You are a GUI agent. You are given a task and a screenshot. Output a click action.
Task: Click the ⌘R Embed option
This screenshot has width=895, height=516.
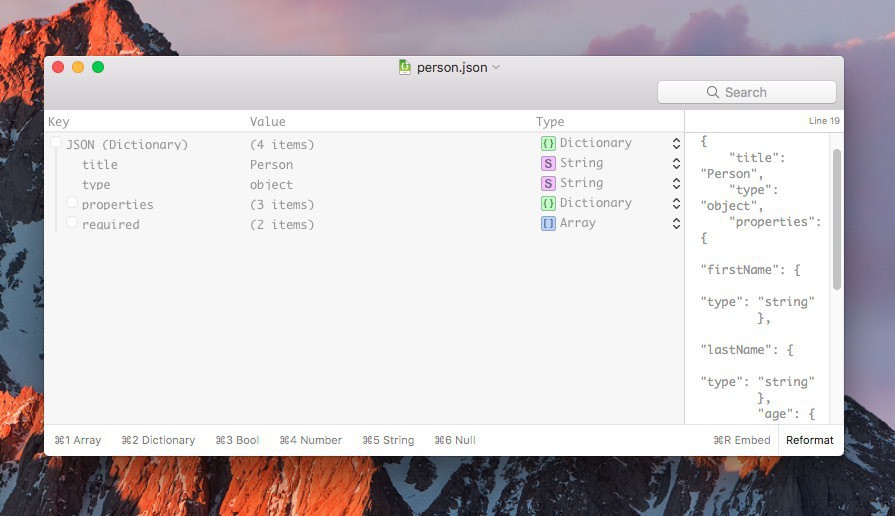click(741, 440)
